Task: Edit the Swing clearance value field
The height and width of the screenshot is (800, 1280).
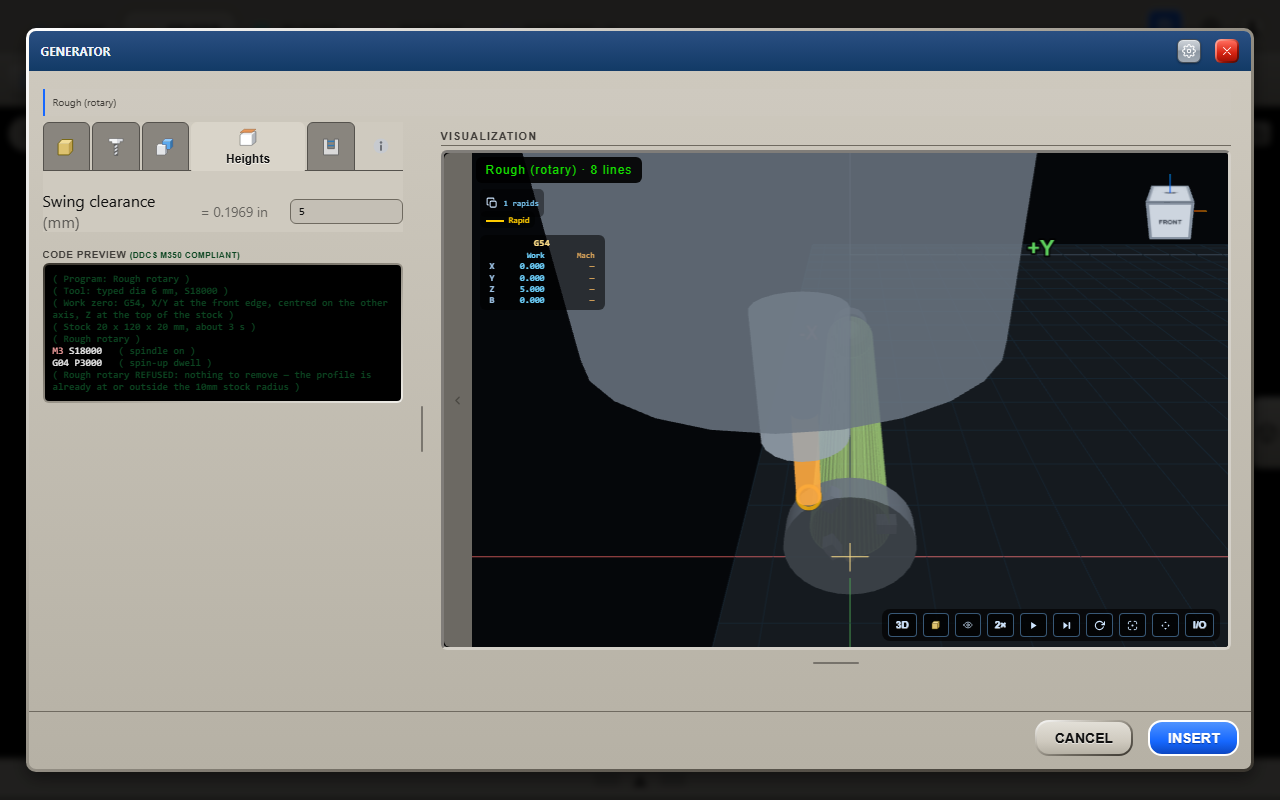Action: tap(346, 212)
